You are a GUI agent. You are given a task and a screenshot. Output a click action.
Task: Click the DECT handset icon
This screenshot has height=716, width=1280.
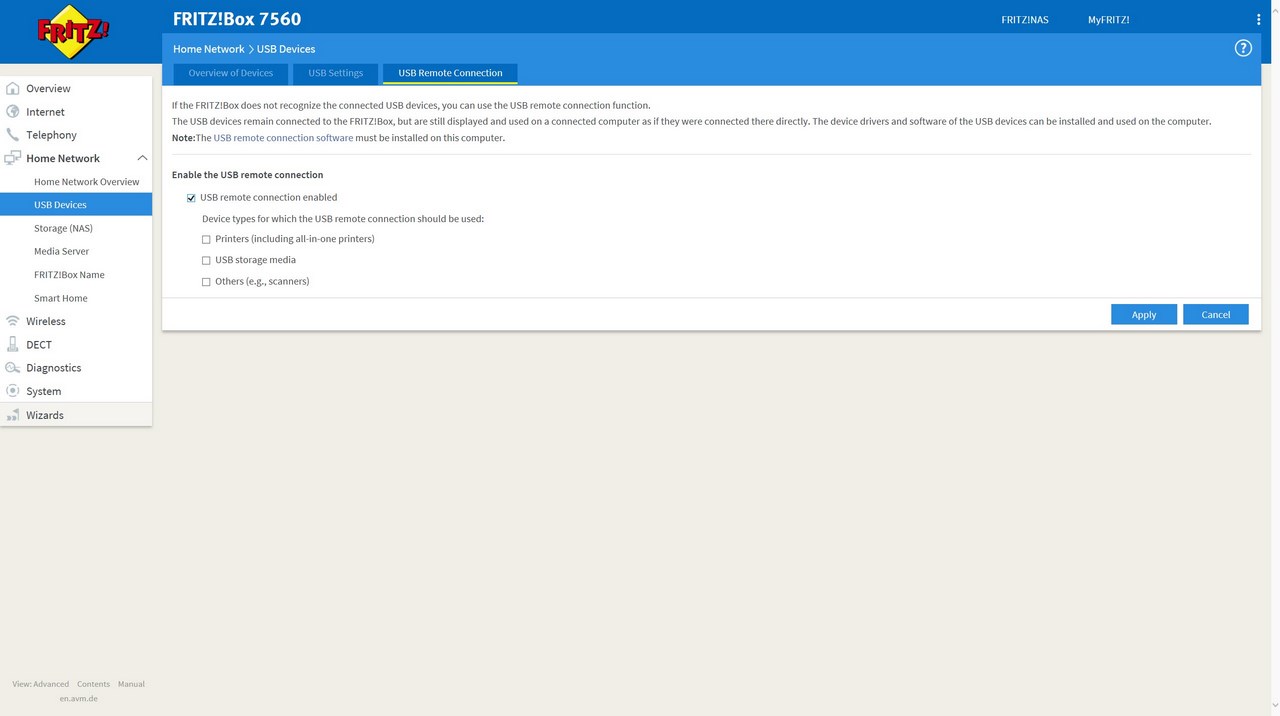12,344
